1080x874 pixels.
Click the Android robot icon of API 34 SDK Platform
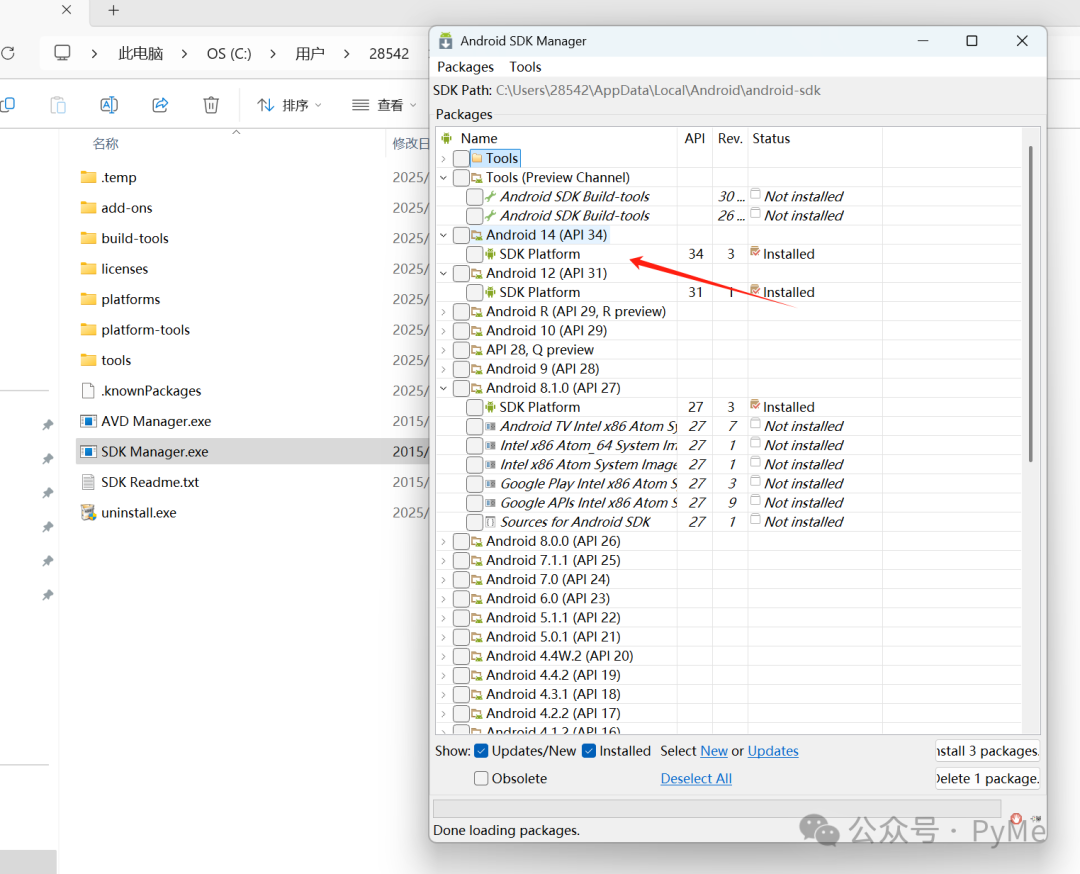490,254
